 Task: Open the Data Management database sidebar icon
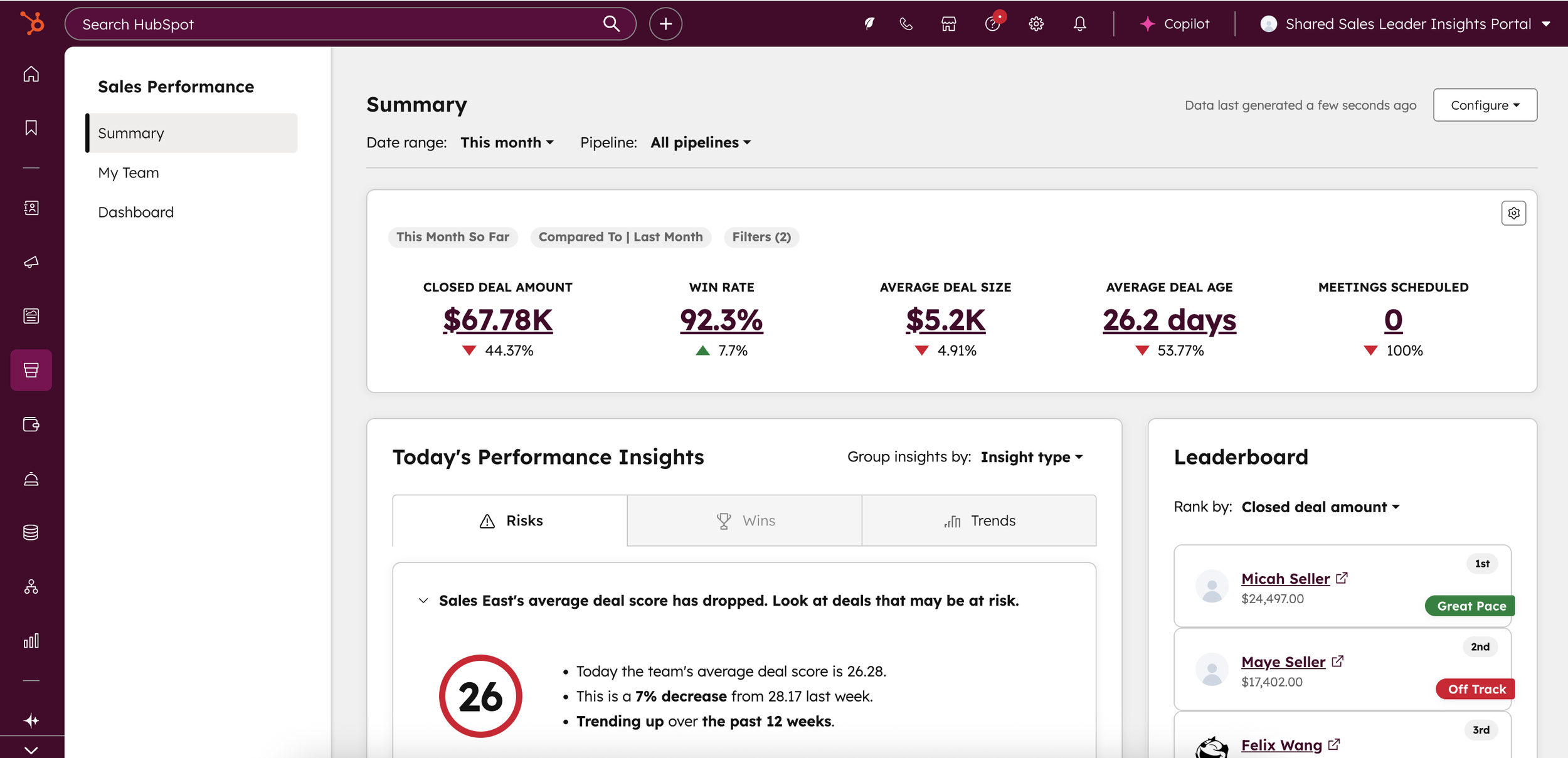click(x=31, y=532)
